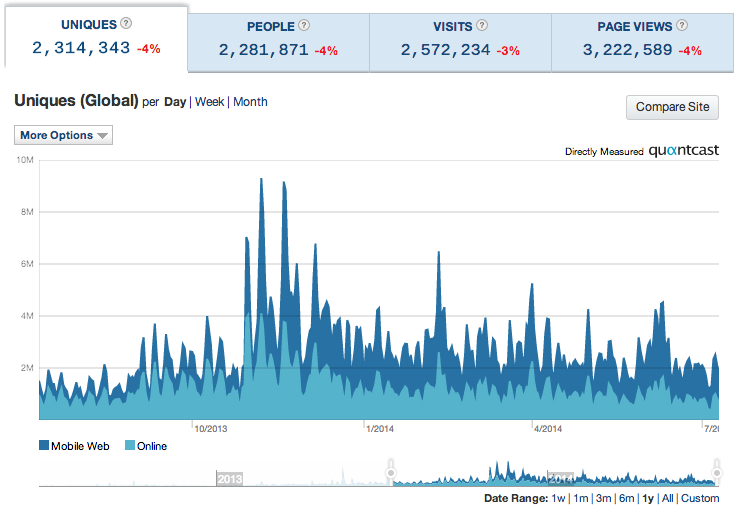The image size is (743, 509).
Task: Click the help icon next to Uniques
Action: 126,24
